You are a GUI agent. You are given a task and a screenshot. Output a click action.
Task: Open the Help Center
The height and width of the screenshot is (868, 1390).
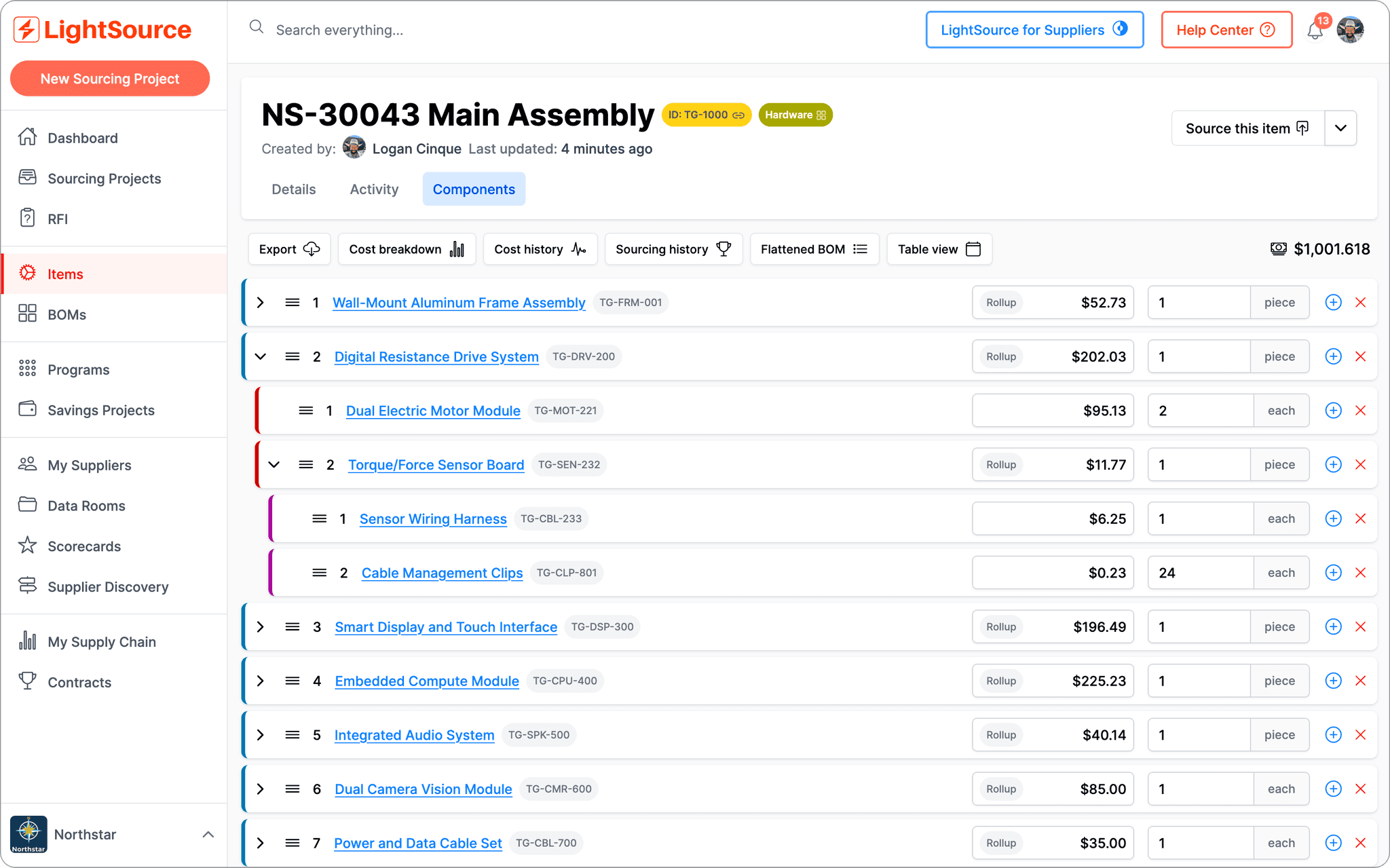click(1226, 30)
